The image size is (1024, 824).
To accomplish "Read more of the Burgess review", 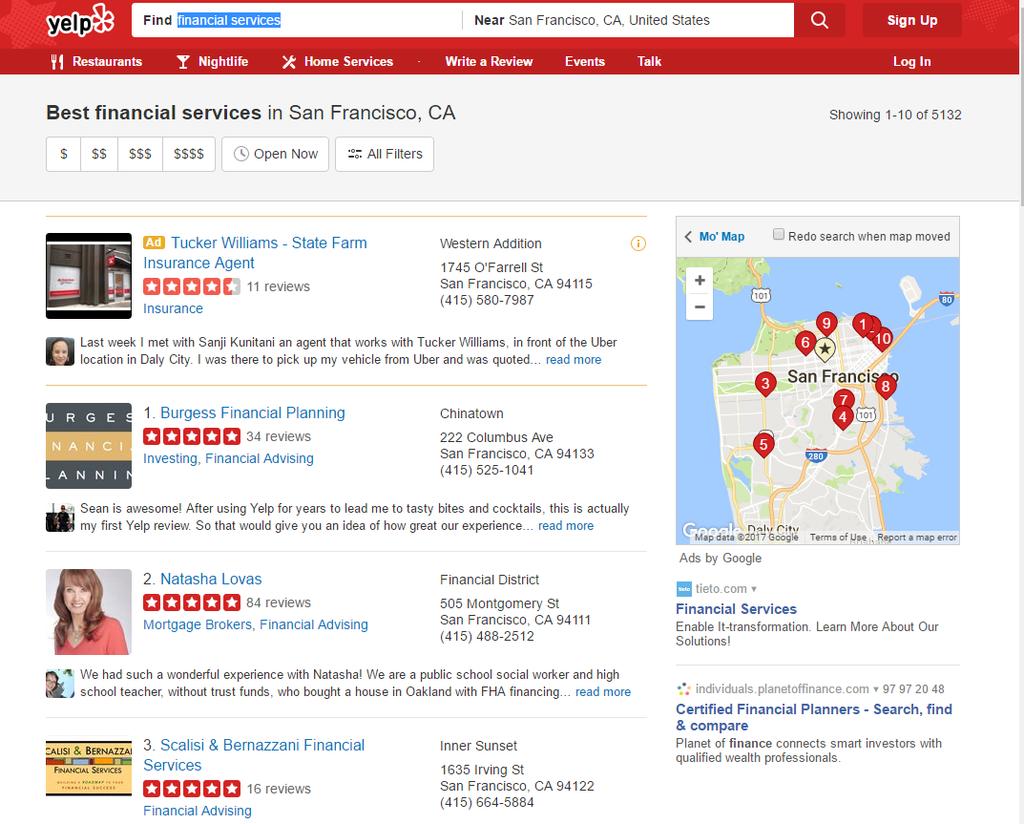I will (566, 526).
